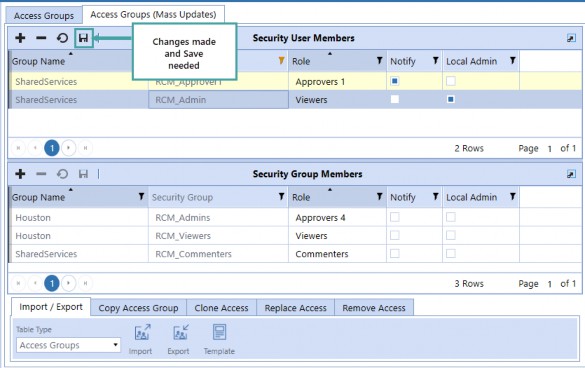Open the Import / Export tab

(x=51, y=307)
